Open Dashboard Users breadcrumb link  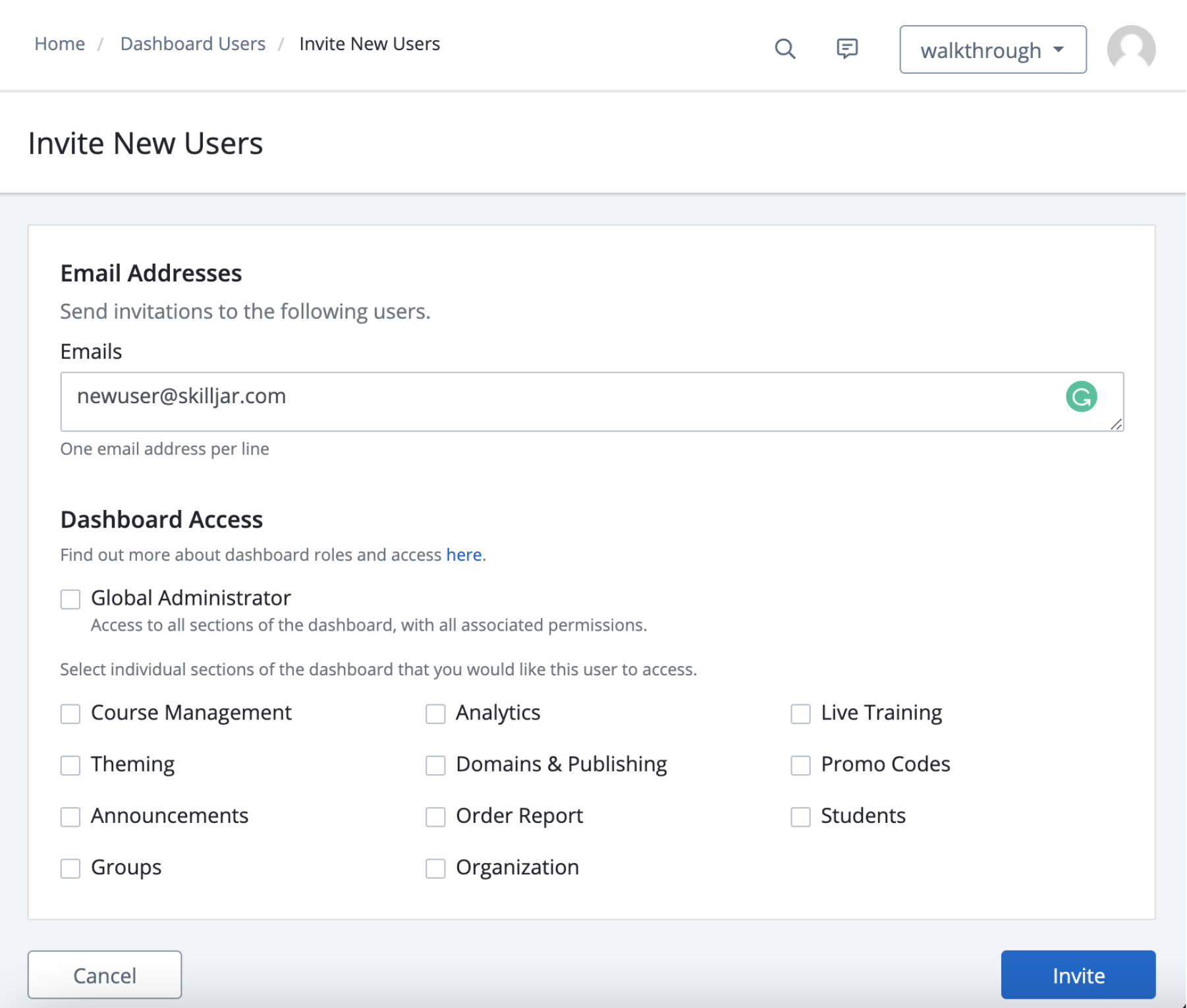click(x=192, y=44)
